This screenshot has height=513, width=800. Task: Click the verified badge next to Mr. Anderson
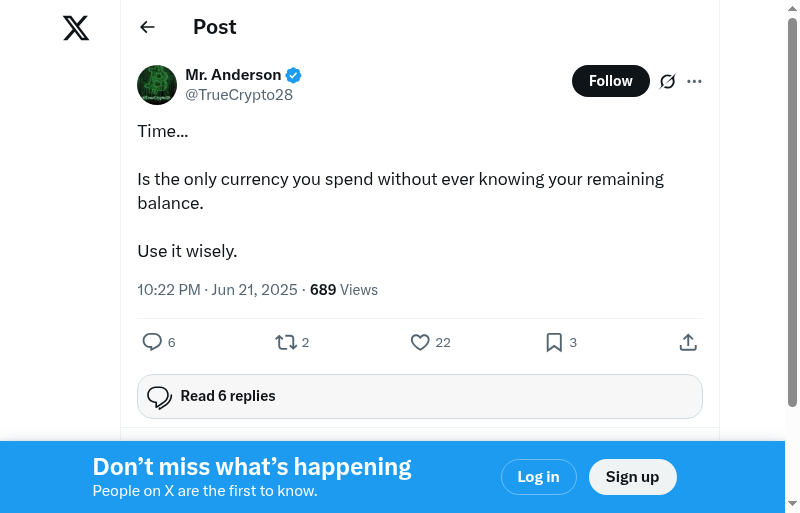point(294,75)
